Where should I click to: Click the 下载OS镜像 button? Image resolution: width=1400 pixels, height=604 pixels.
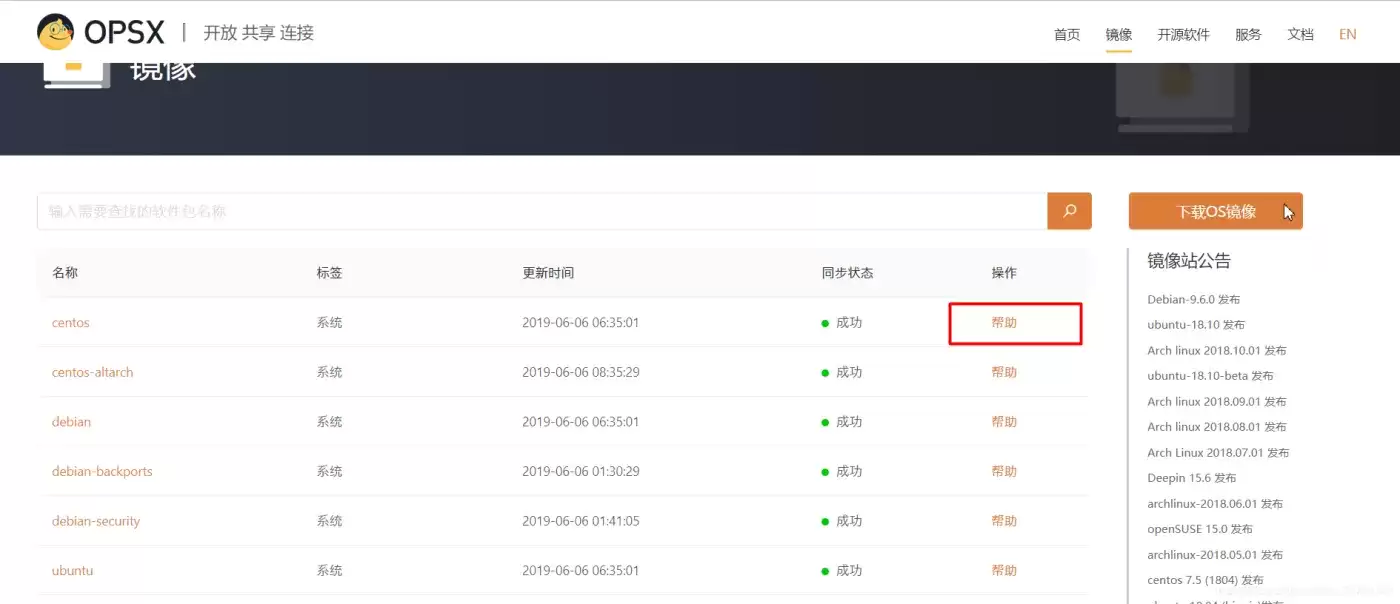(x=1216, y=211)
